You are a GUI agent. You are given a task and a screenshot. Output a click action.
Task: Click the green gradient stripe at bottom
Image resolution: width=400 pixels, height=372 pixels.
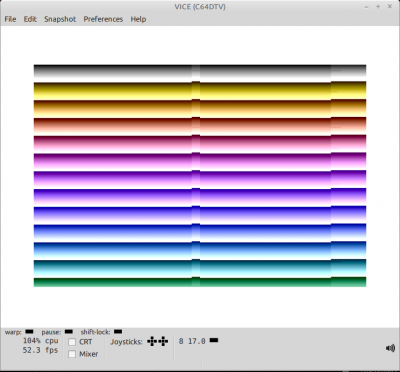[x=200, y=282]
